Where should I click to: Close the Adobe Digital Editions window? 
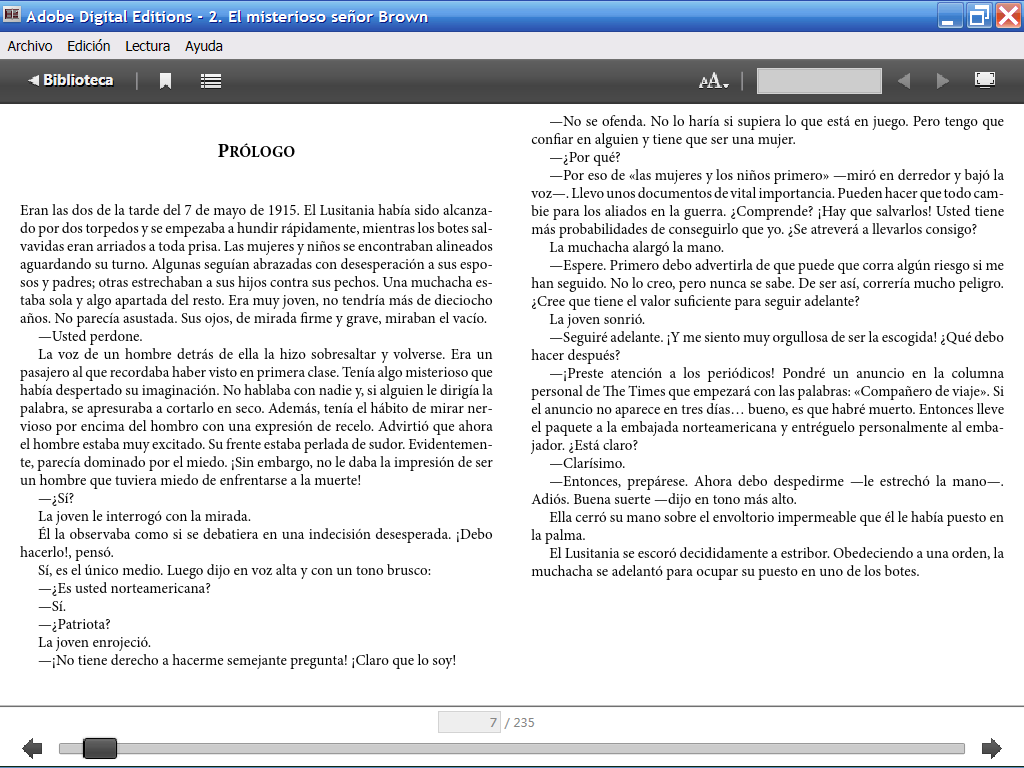(x=1008, y=16)
